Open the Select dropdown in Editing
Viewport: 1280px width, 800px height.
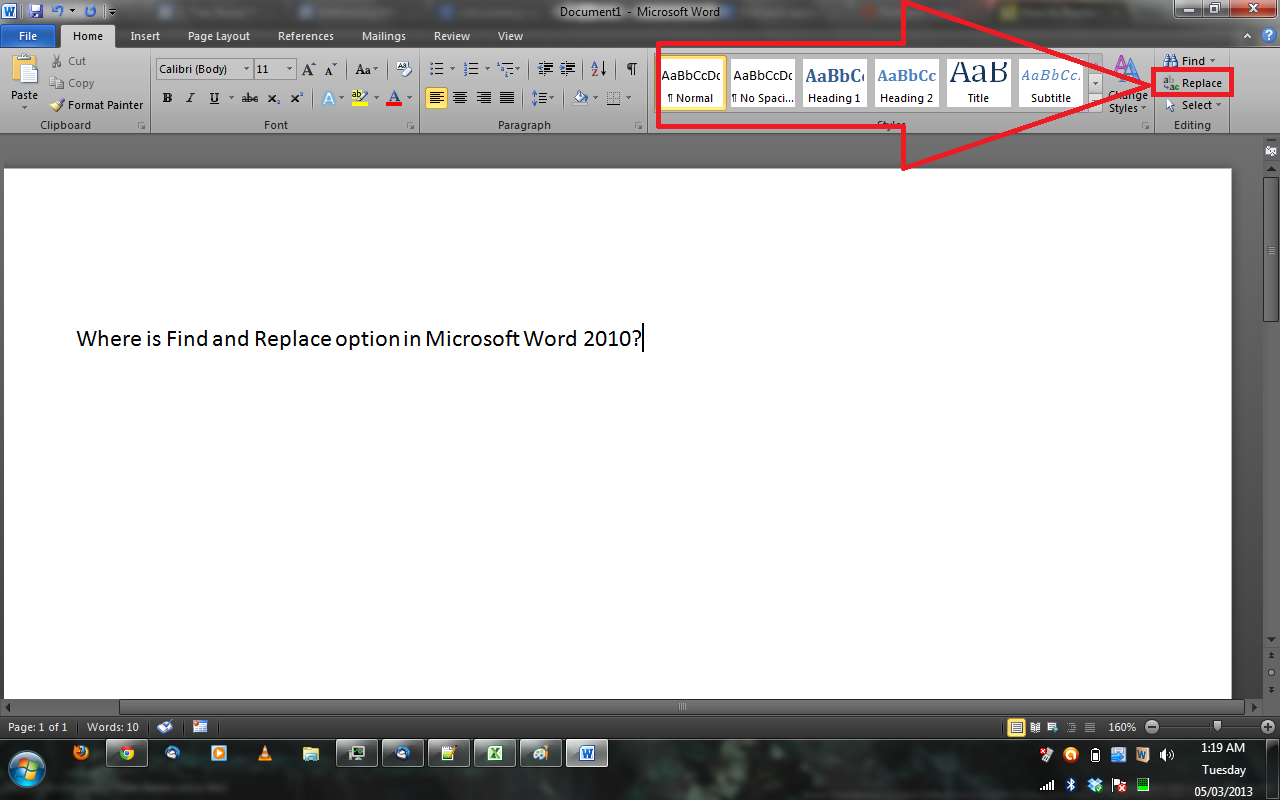(x=1193, y=105)
